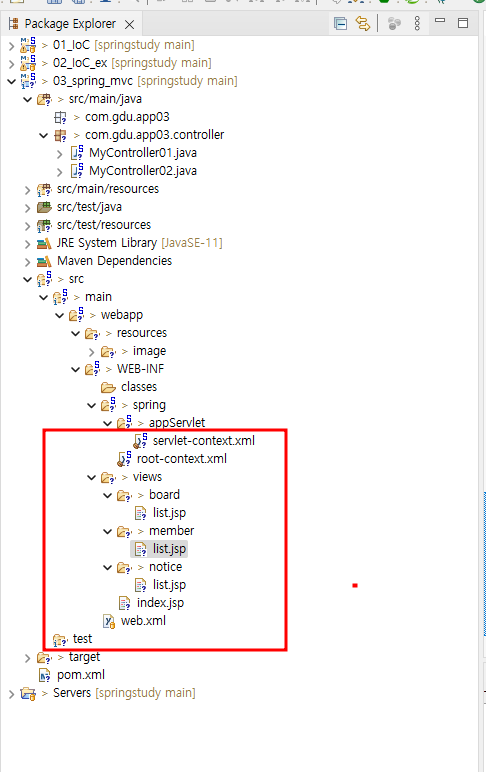Click the JRE System Library icon
486x772 pixels.
pos(44,243)
